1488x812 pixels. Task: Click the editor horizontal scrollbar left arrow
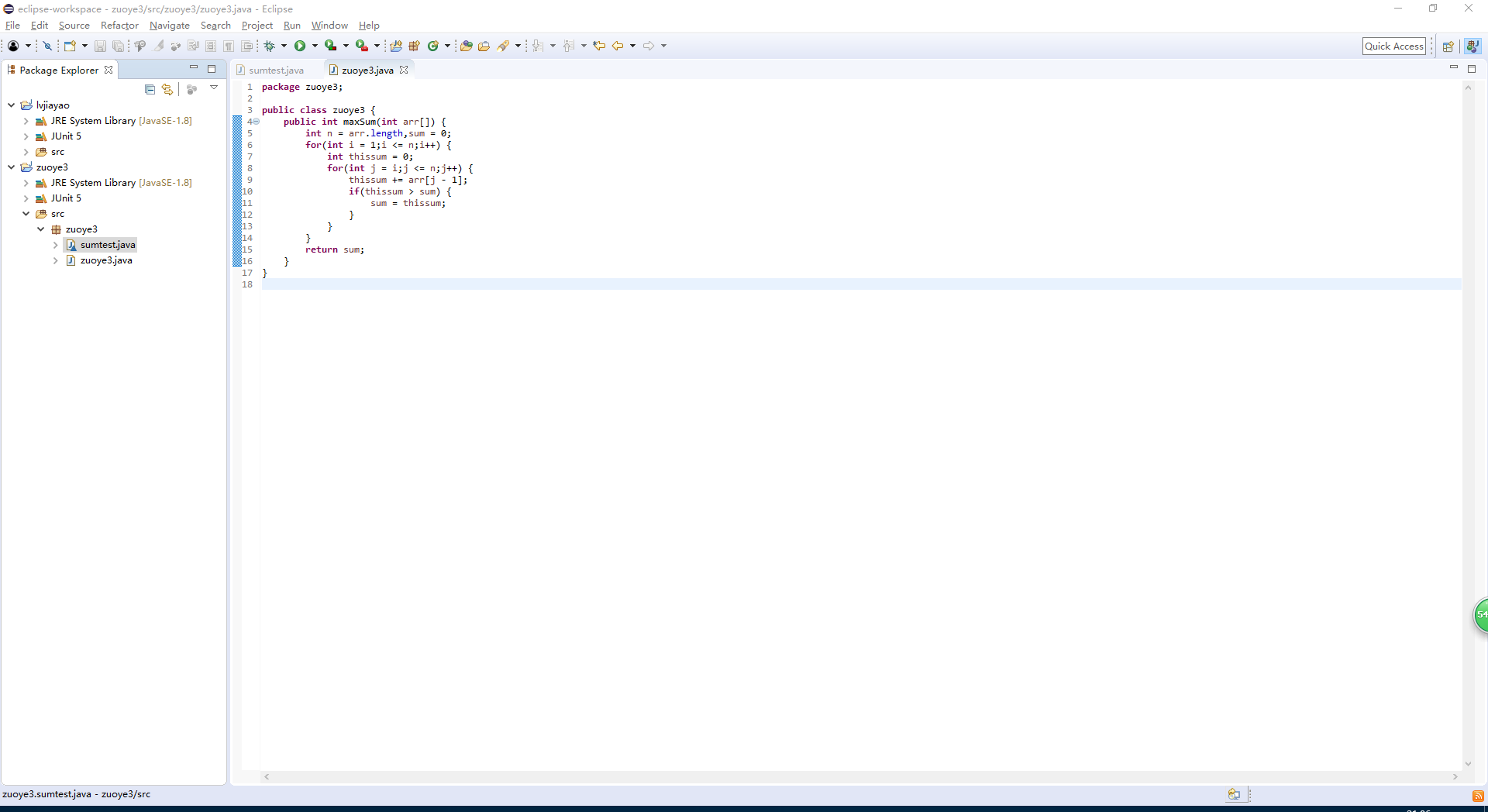pos(267,776)
